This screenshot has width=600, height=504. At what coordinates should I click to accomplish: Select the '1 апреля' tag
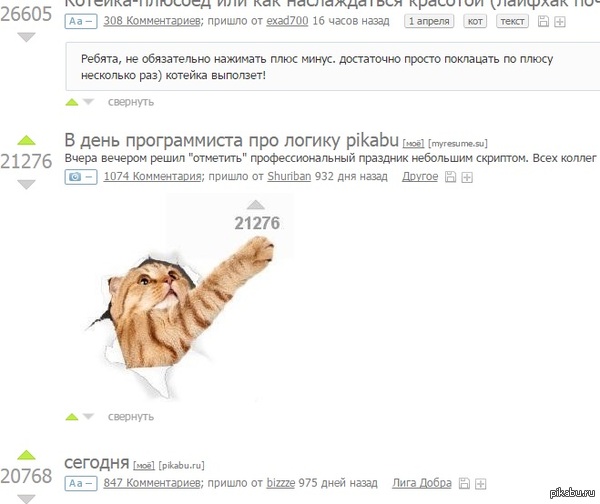click(429, 21)
